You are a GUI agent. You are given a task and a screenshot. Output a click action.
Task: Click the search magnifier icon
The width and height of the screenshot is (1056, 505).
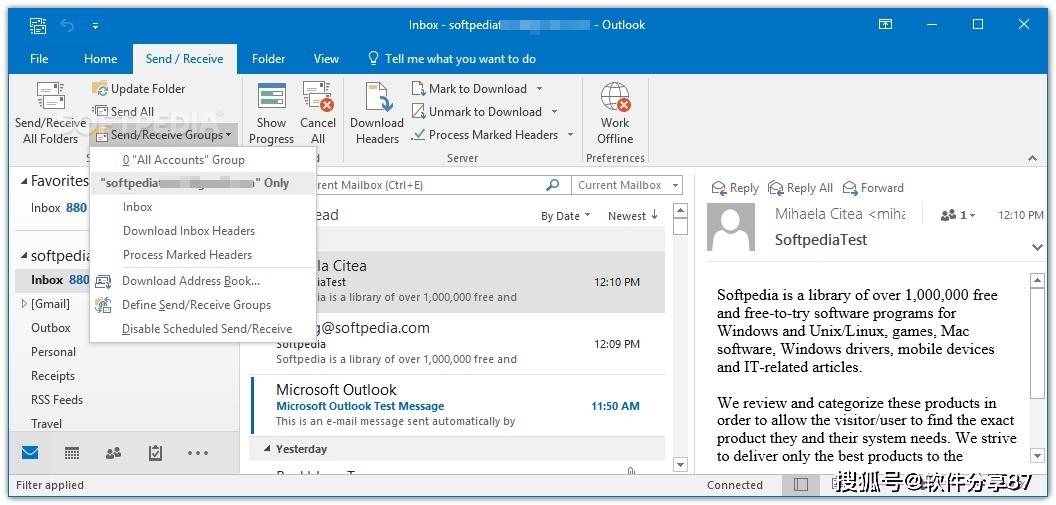553,184
